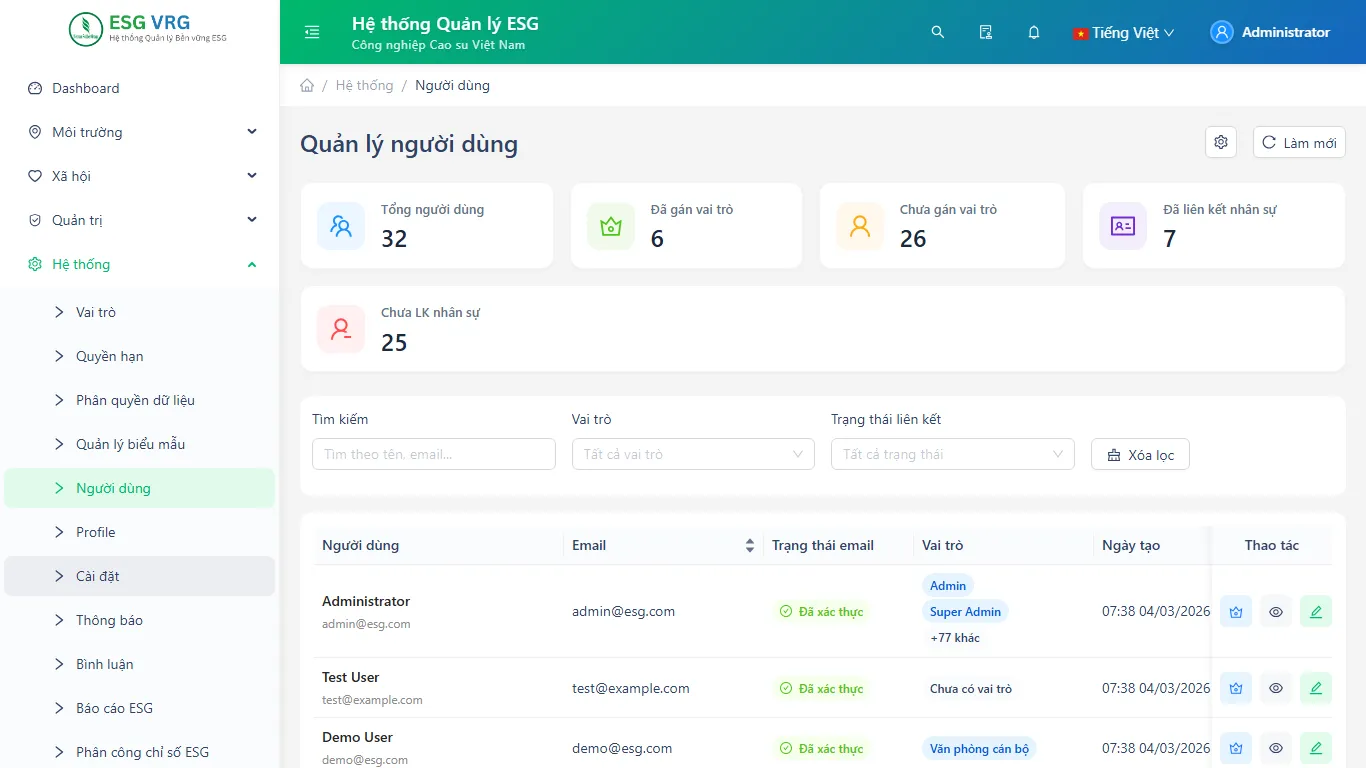Click the Super Admin role tag
Viewport: 1366px width, 768px height.
click(965, 612)
